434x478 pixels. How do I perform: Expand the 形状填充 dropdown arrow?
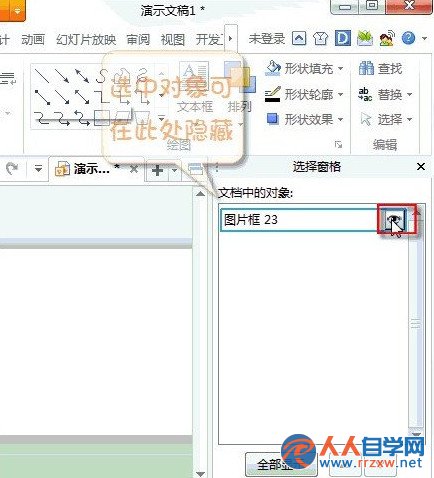click(x=340, y=69)
